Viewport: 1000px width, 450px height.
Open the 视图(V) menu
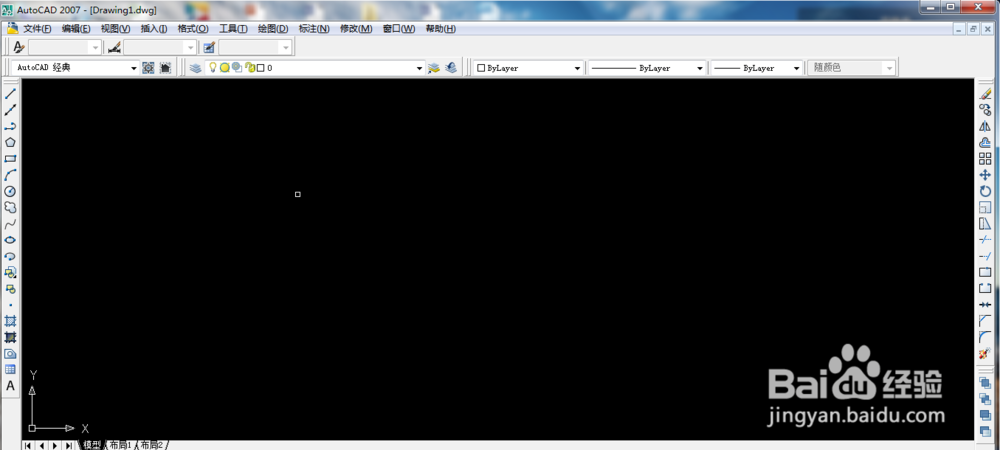pyautogui.click(x=115, y=29)
